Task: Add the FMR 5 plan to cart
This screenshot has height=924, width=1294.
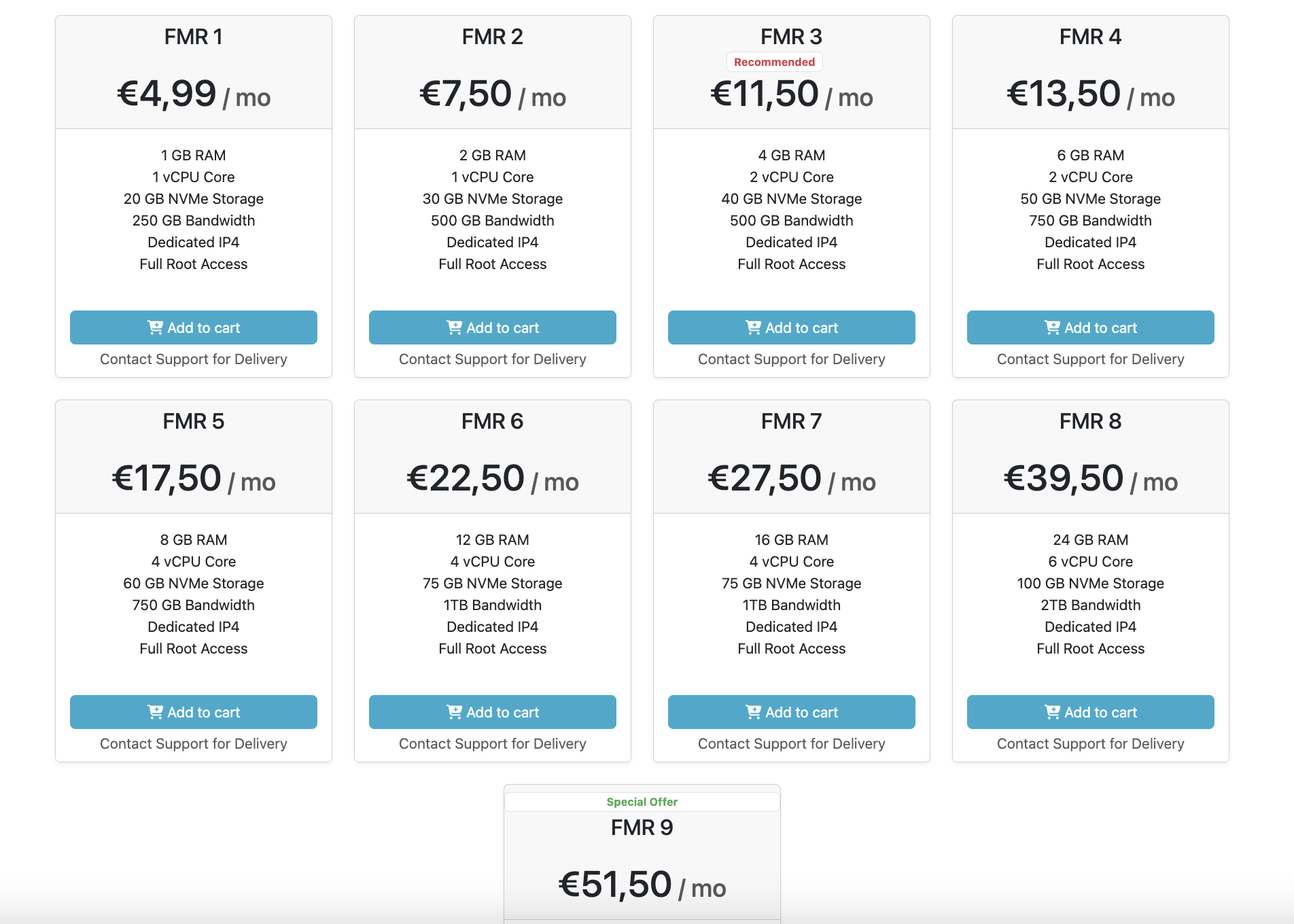Action: point(193,712)
